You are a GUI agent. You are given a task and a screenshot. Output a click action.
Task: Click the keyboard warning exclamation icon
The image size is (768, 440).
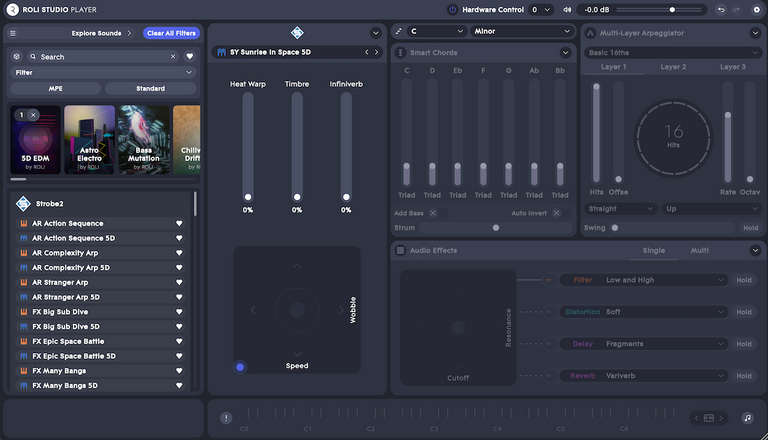pos(226,418)
